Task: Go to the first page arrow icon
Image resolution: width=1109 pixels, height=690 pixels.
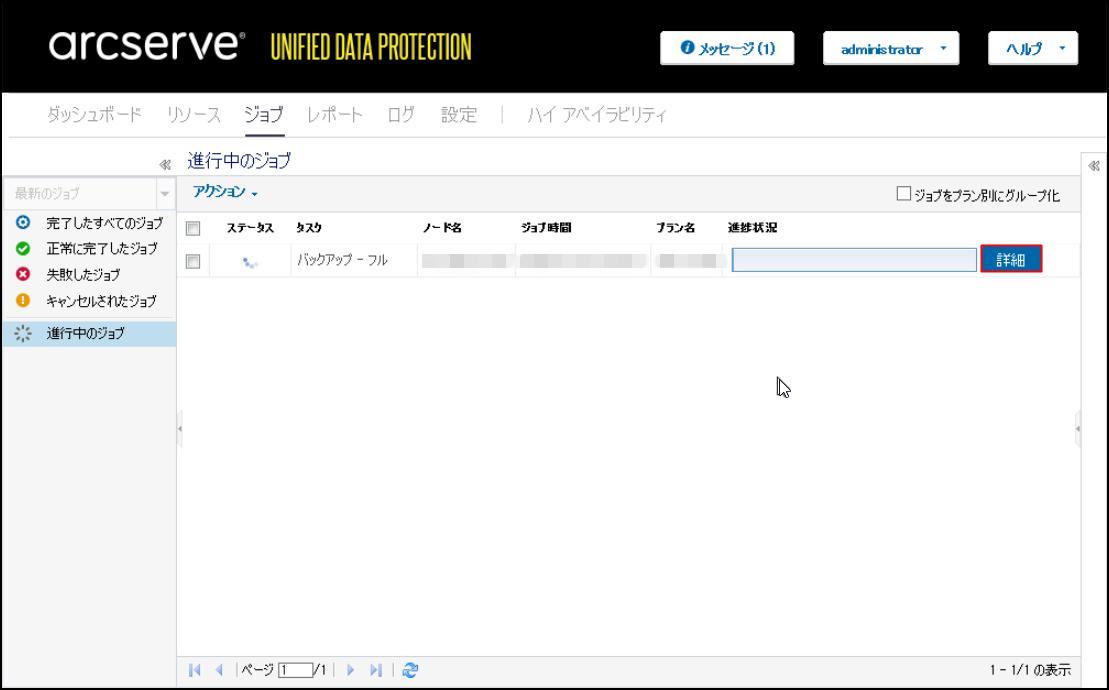Action: point(195,670)
